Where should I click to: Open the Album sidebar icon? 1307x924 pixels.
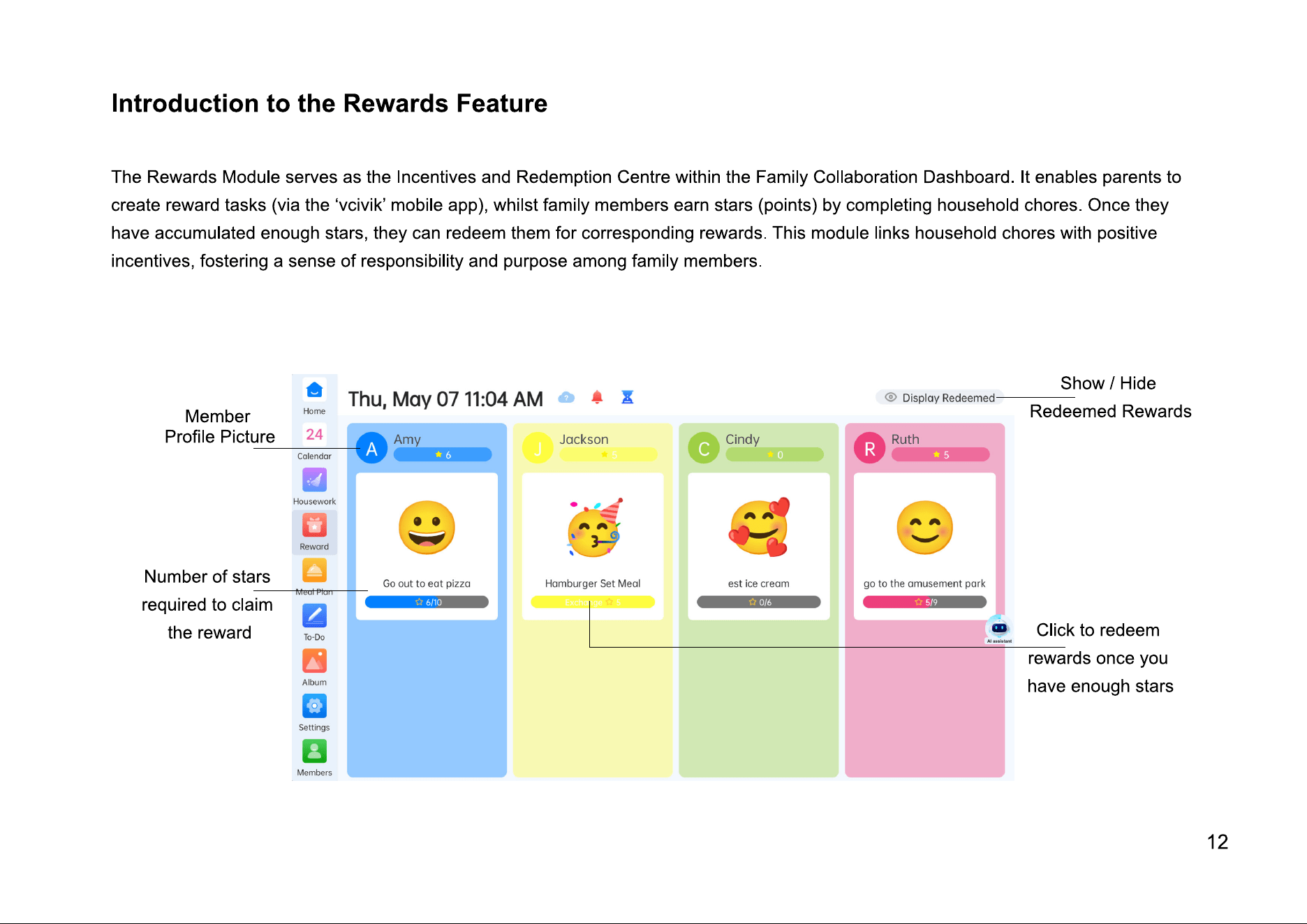[x=314, y=661]
